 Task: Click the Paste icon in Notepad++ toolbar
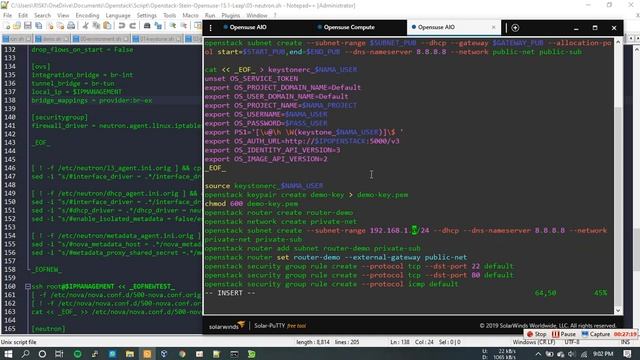[x=107, y=26]
